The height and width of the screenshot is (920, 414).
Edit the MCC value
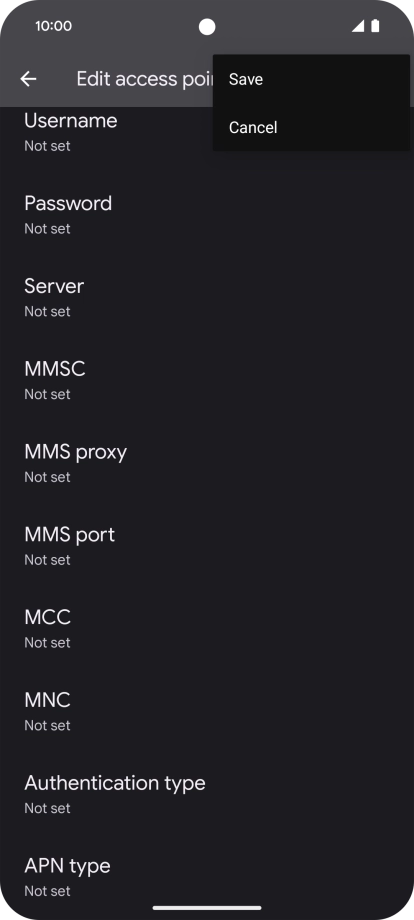pos(207,628)
